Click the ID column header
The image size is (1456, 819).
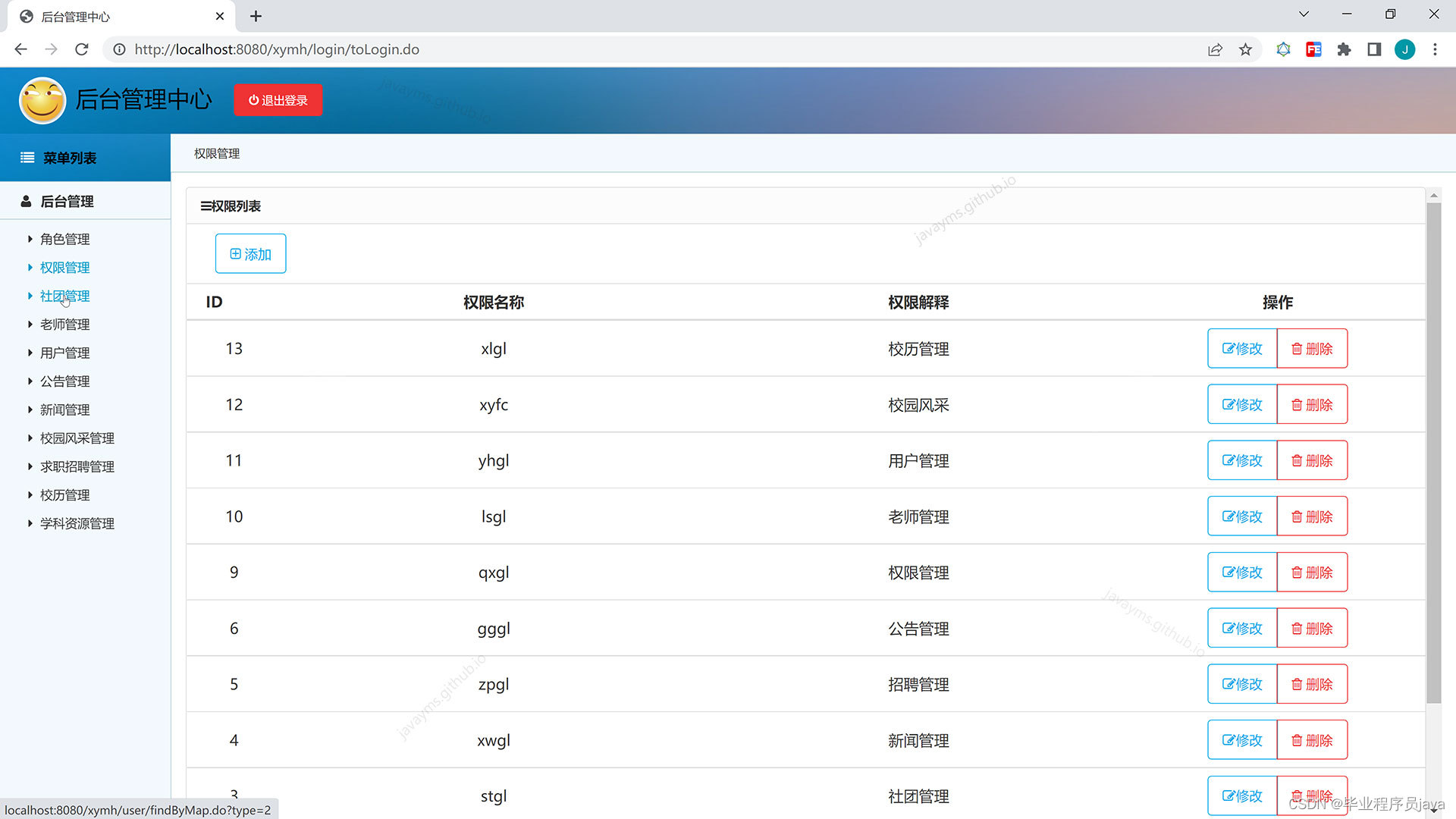[214, 303]
